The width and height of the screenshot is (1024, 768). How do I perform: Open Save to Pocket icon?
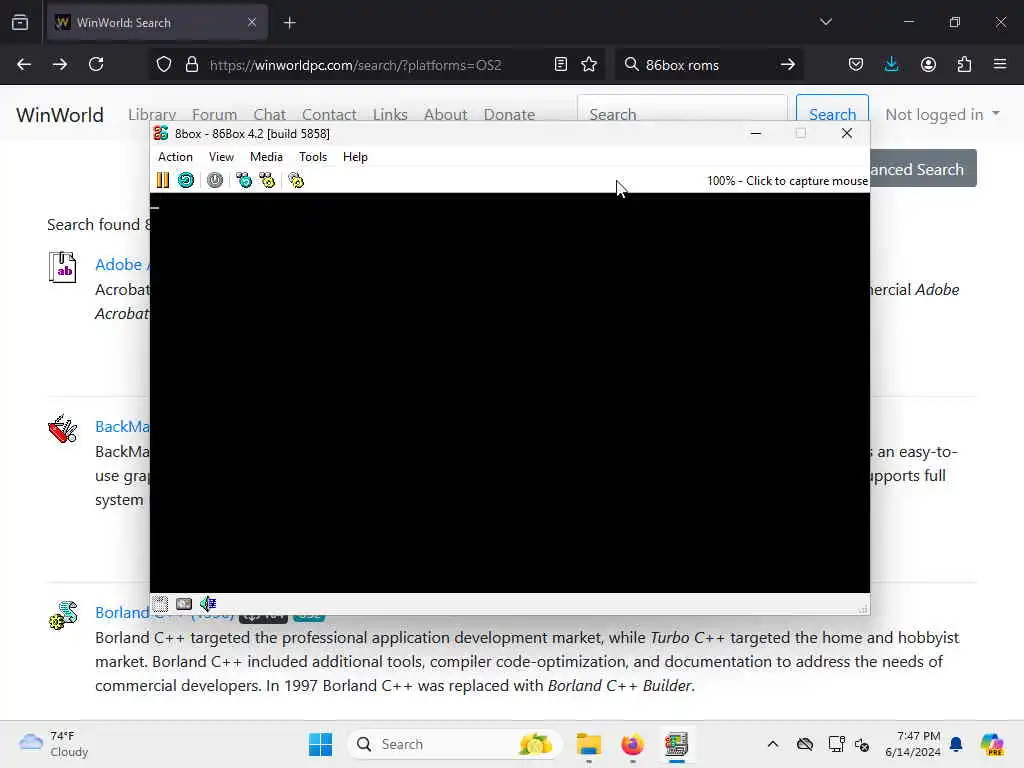coord(856,65)
